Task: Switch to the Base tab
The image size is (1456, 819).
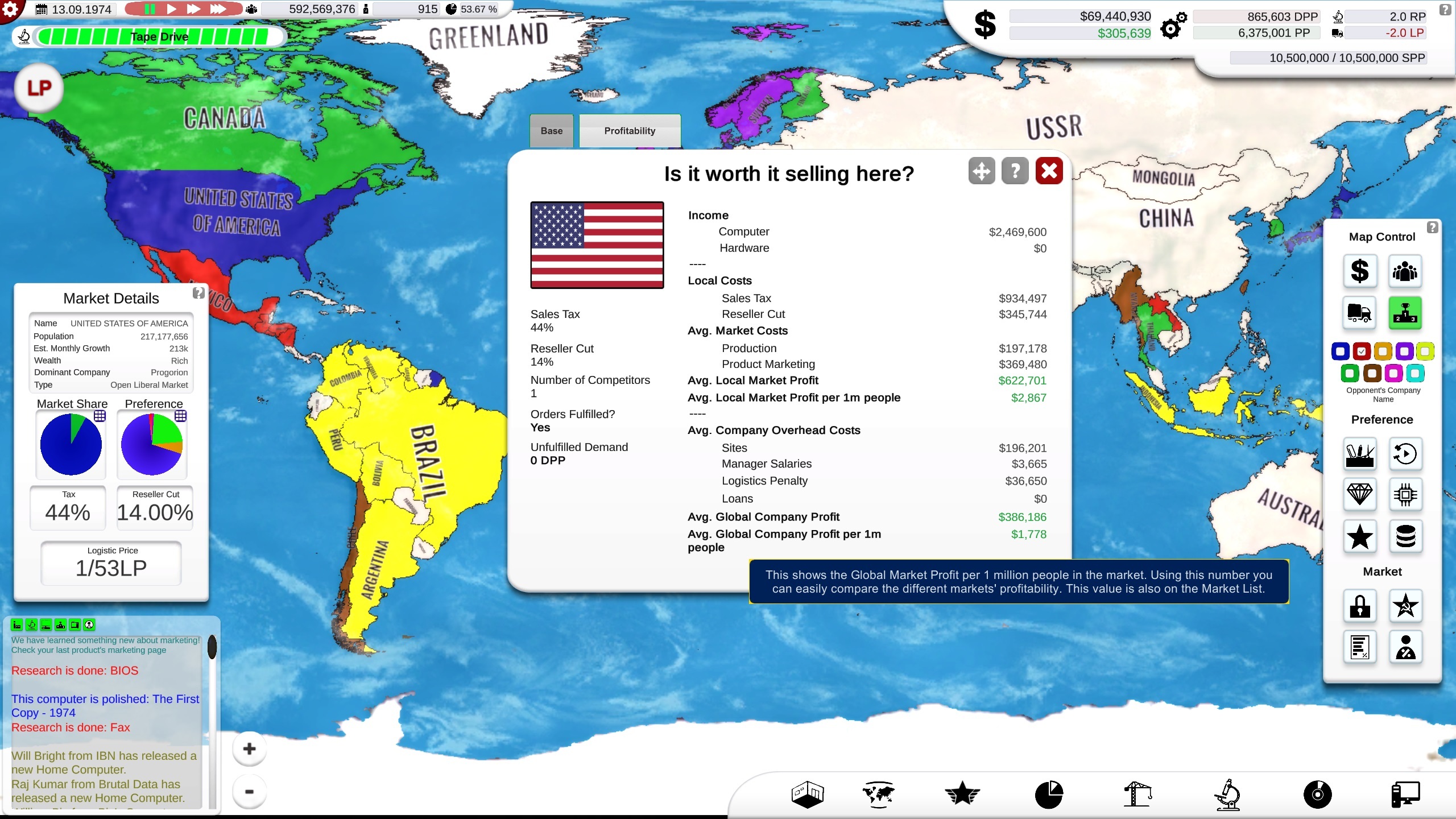Action: tap(551, 131)
